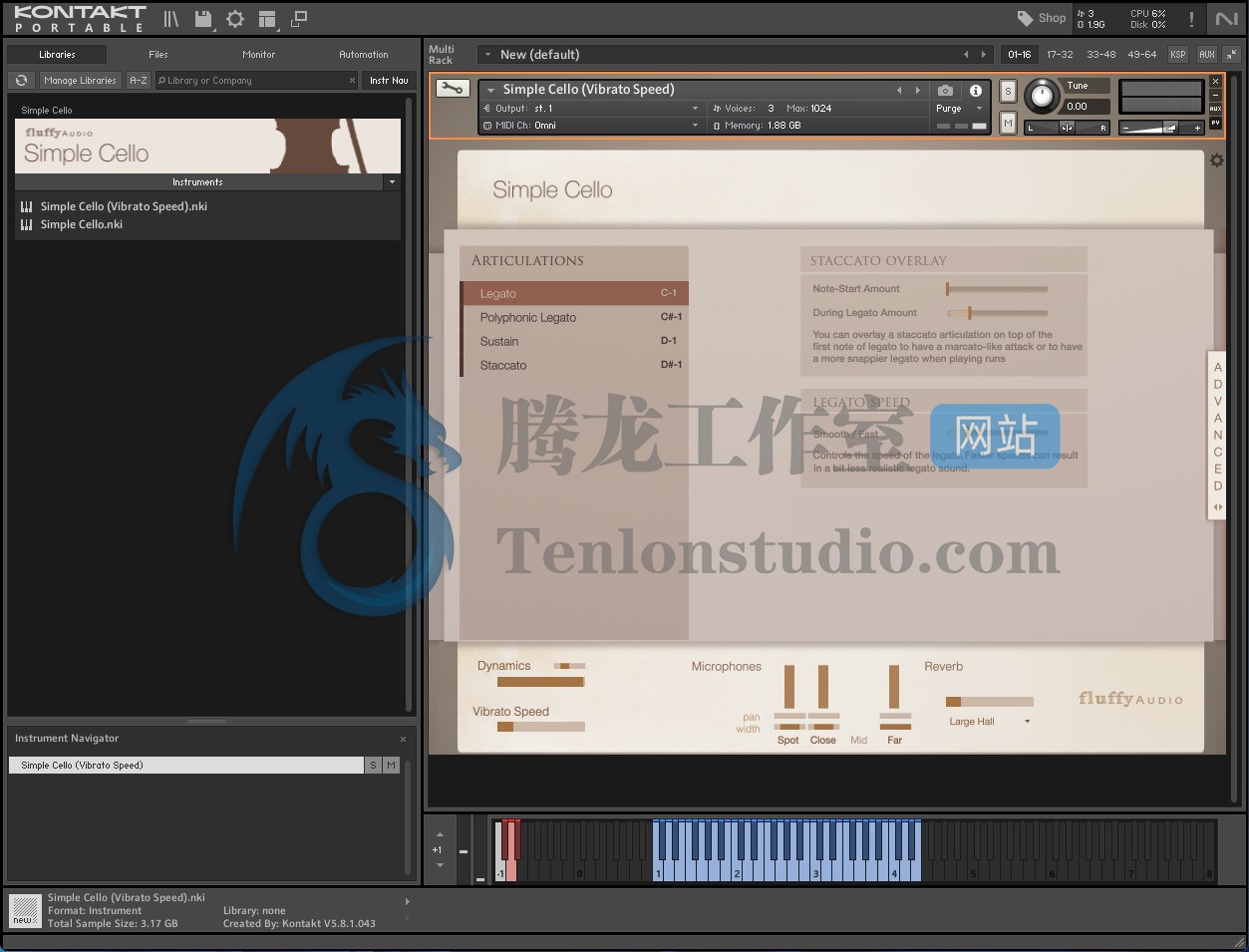
Task: Solo Simple Cello in Instrument Navigator
Action: pos(373,766)
